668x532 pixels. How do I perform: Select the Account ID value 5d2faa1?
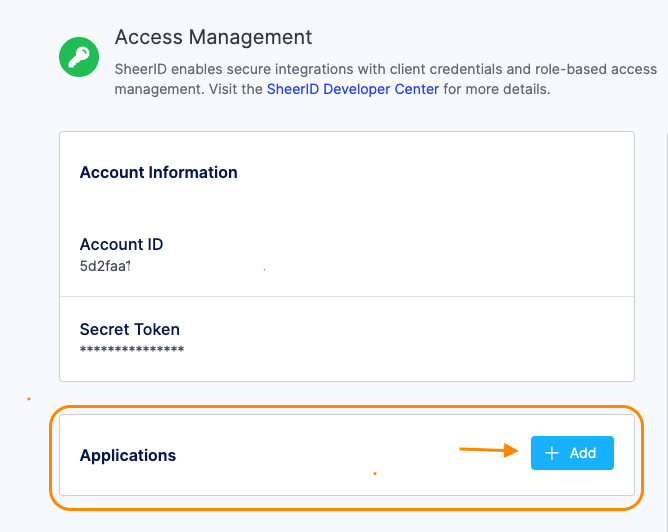coord(105,266)
